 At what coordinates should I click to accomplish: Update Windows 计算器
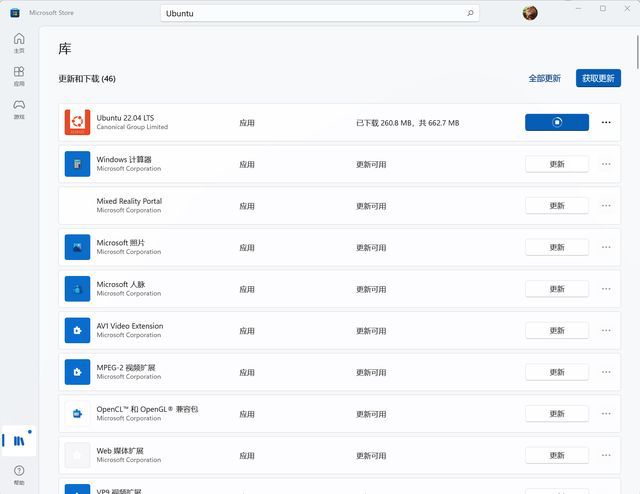point(556,164)
